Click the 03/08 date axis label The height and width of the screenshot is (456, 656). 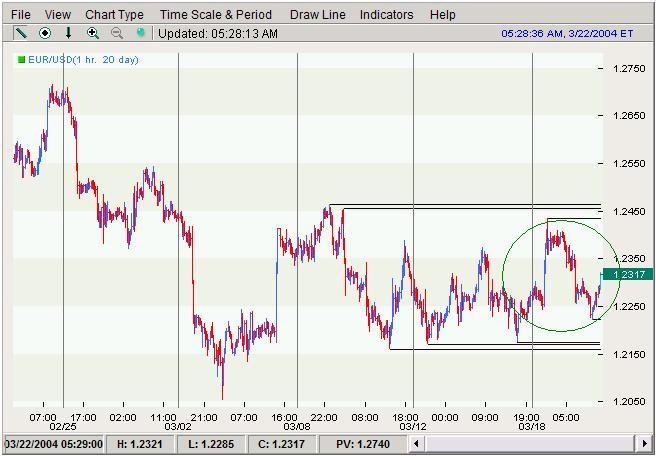(x=297, y=426)
